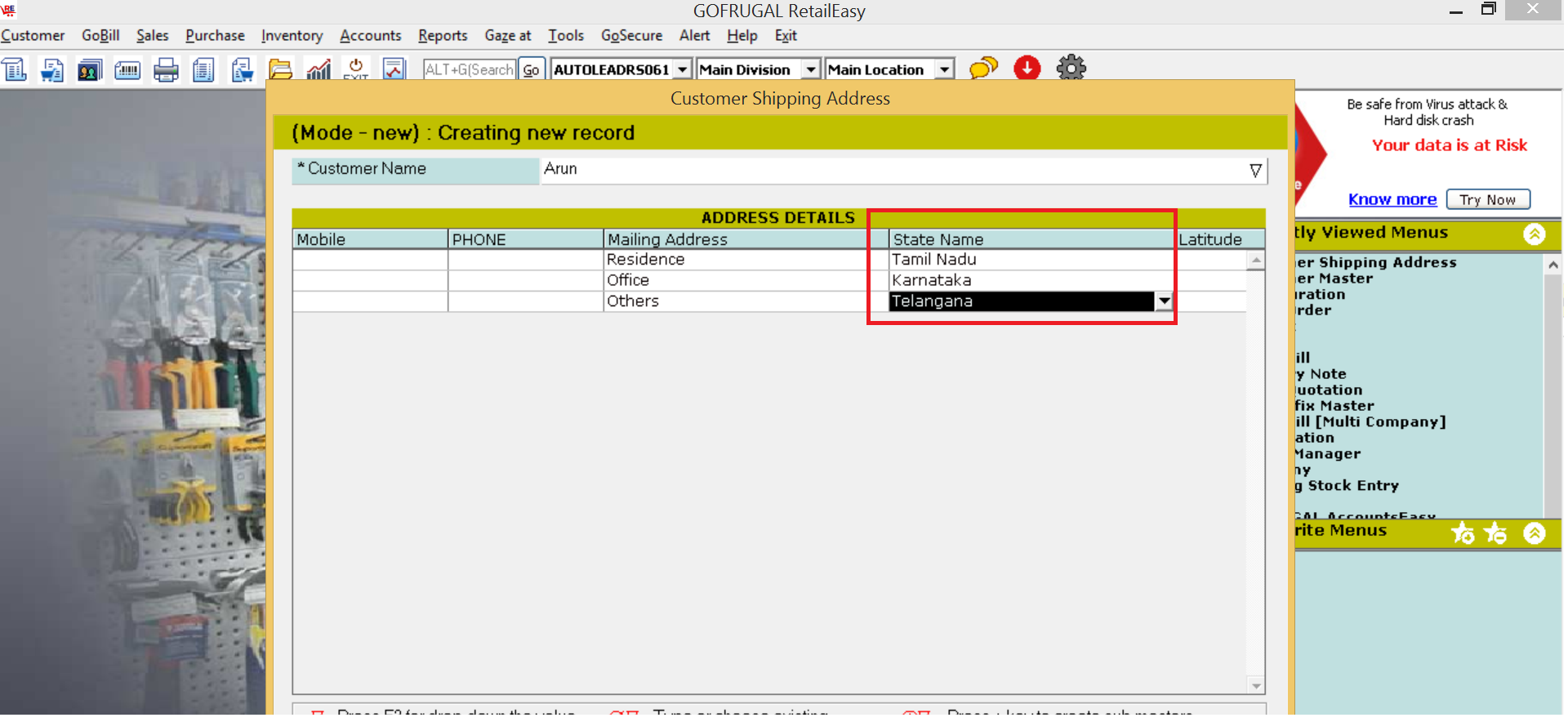This screenshot has height=722, width=1568.
Task: Open the Accounts menu
Action: click(371, 36)
